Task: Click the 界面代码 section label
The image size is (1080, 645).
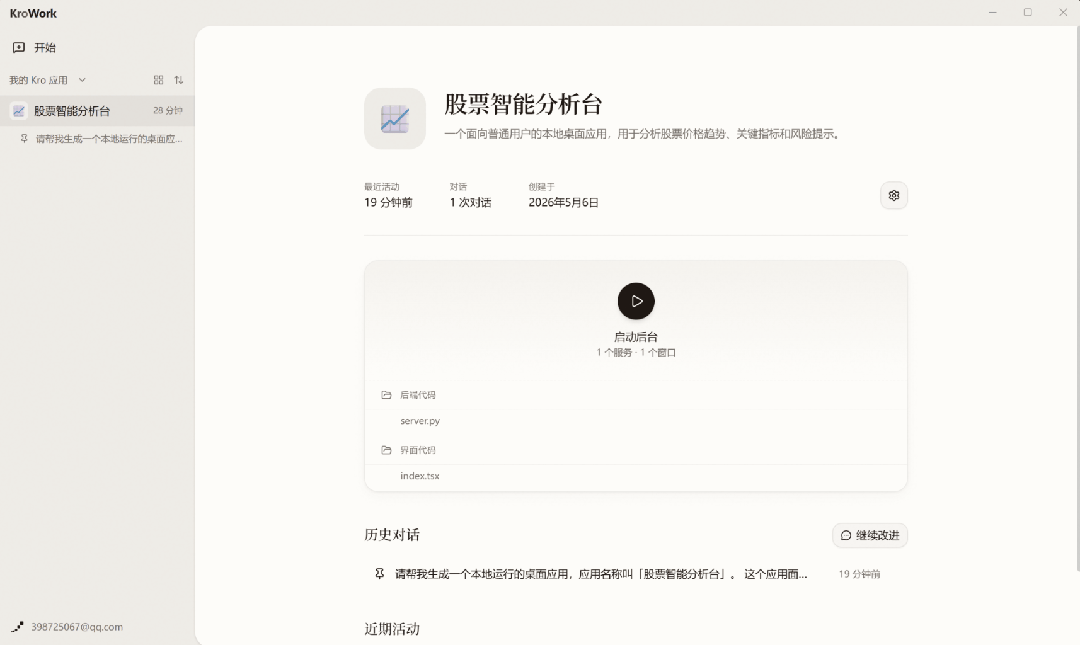Action: pyautogui.click(x=417, y=450)
